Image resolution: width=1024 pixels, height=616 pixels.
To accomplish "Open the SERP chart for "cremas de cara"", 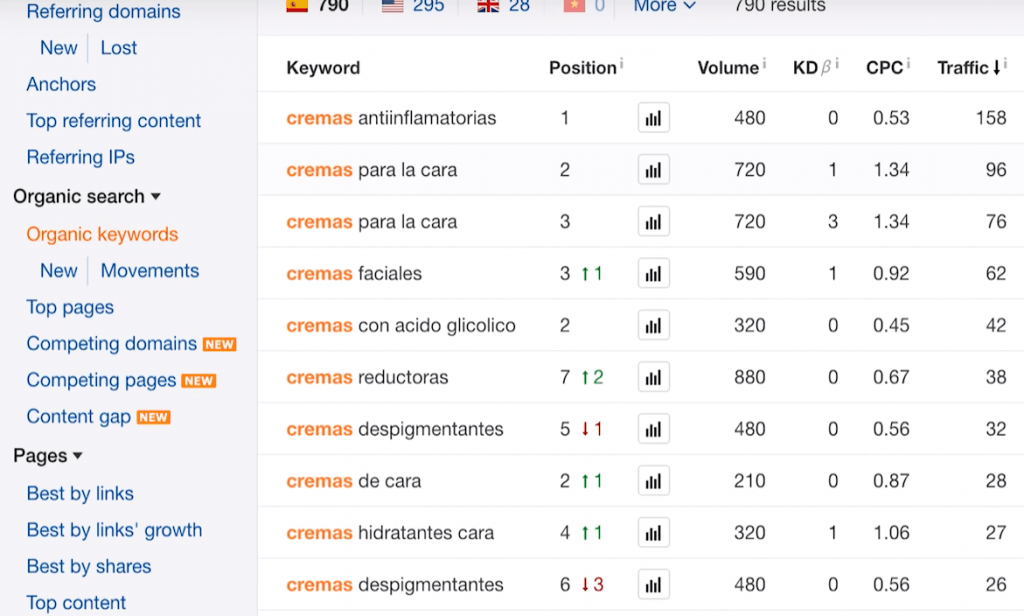I will tap(653, 481).
